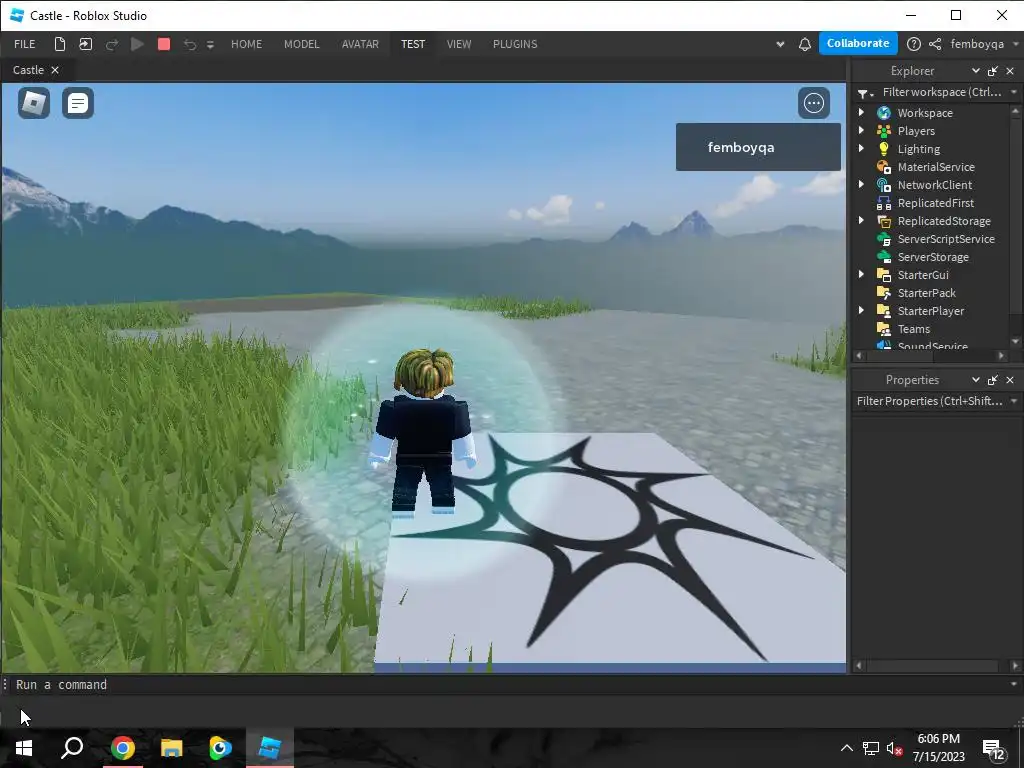Expand the Players tree node
This screenshot has width=1024, height=768.
click(x=861, y=131)
